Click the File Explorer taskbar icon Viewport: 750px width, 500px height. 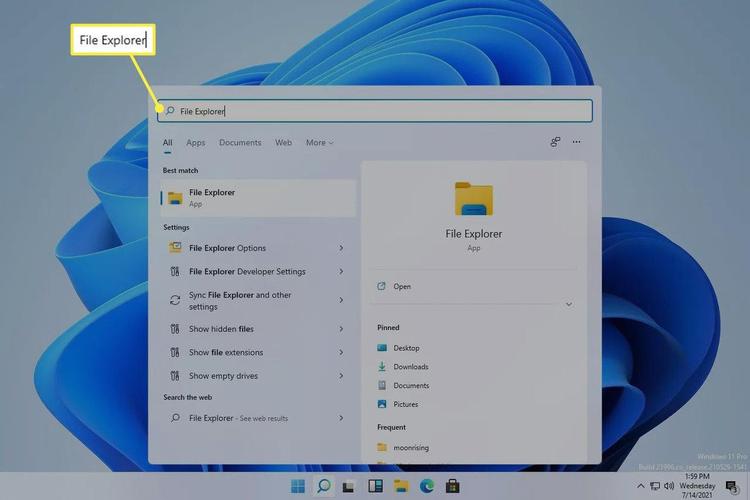401,487
